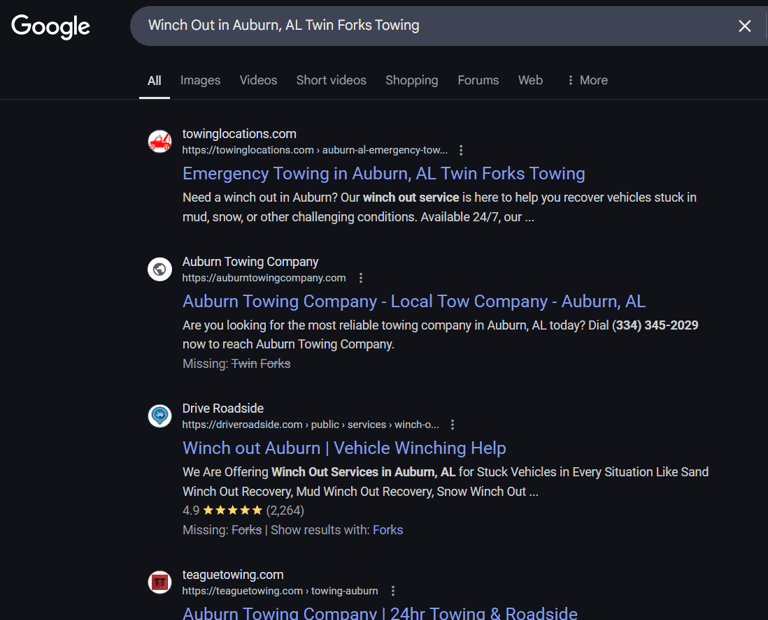Image resolution: width=768 pixels, height=620 pixels.
Task: Go to the Short videos tab
Action: click(331, 80)
